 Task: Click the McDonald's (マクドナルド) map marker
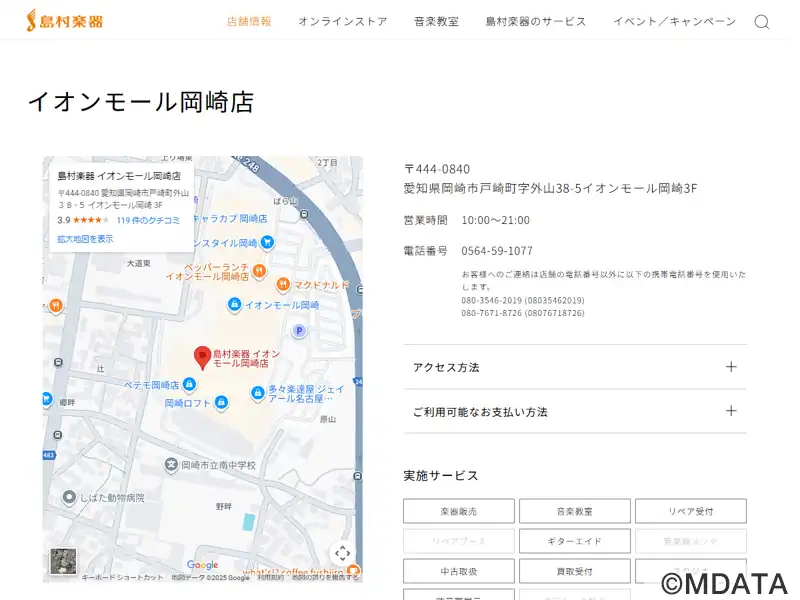pos(283,285)
